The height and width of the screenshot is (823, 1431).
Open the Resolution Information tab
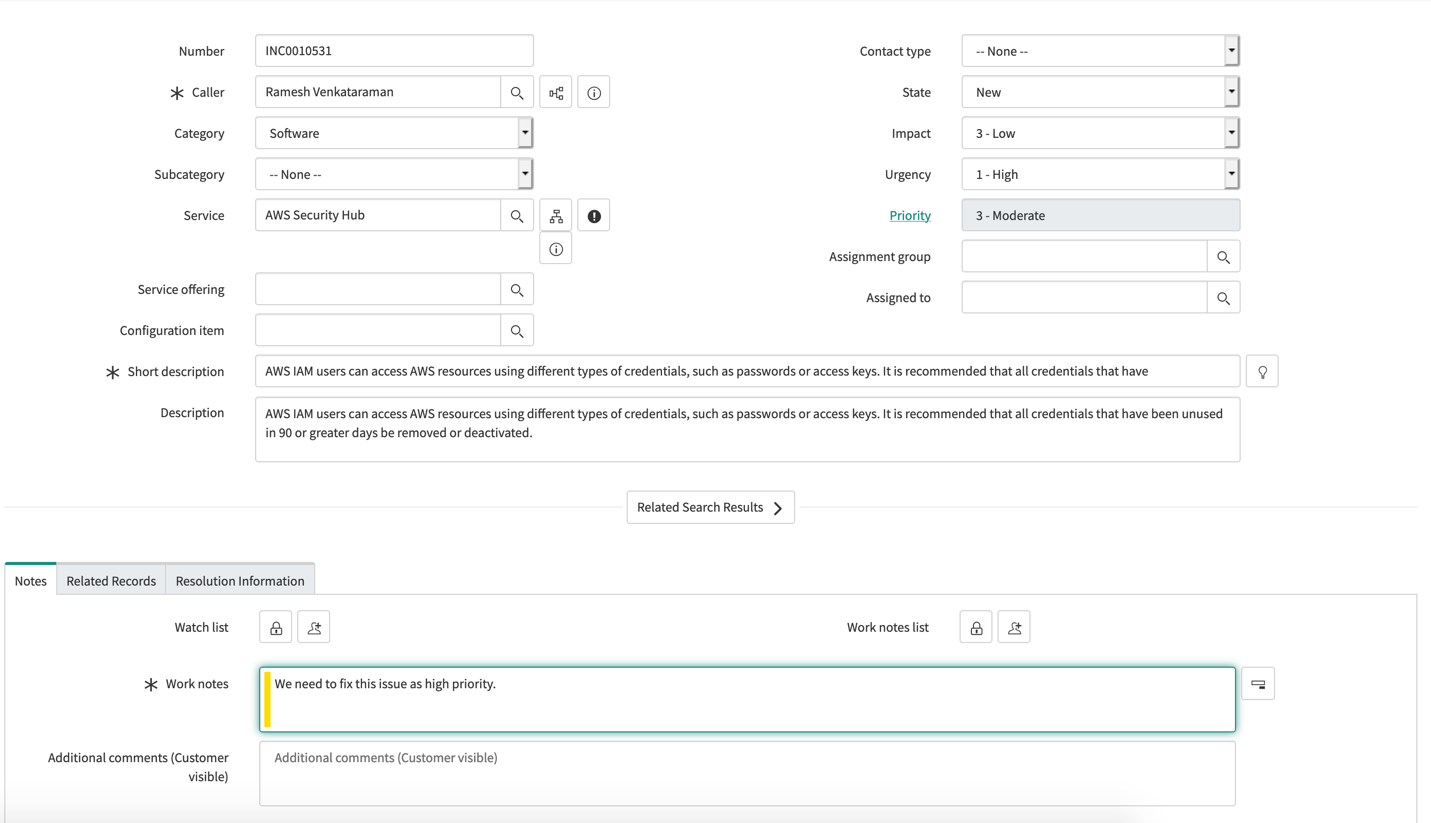(239, 580)
